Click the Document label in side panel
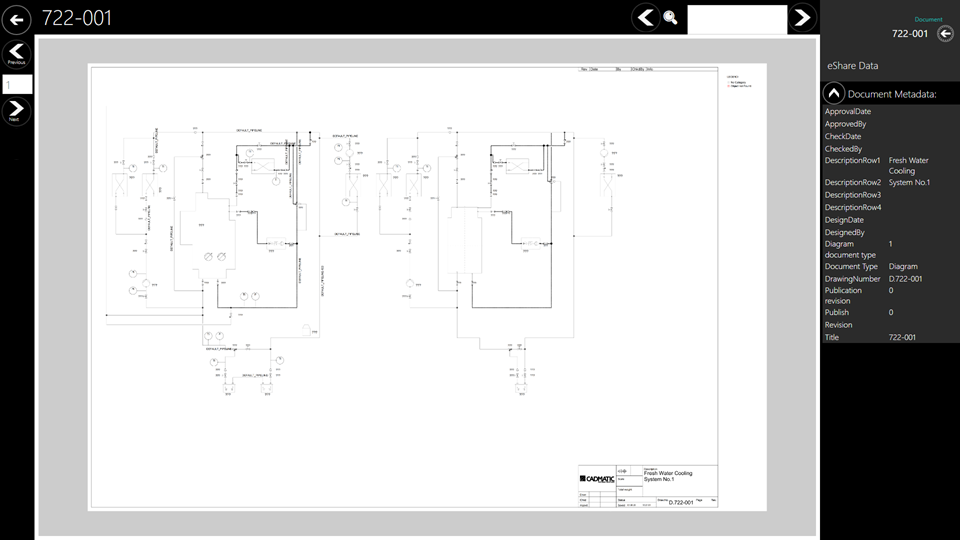Viewport: 960px width, 540px height. (x=928, y=19)
